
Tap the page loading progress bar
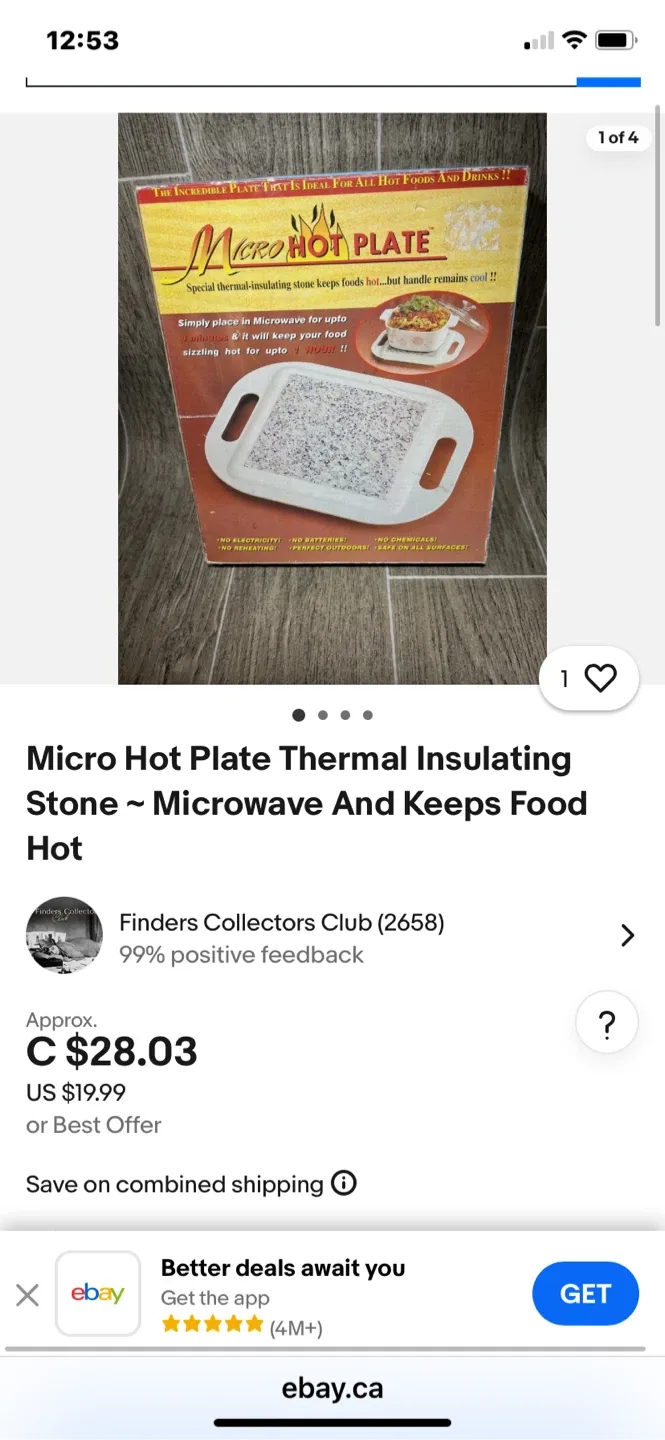pyautogui.click(x=332, y=77)
